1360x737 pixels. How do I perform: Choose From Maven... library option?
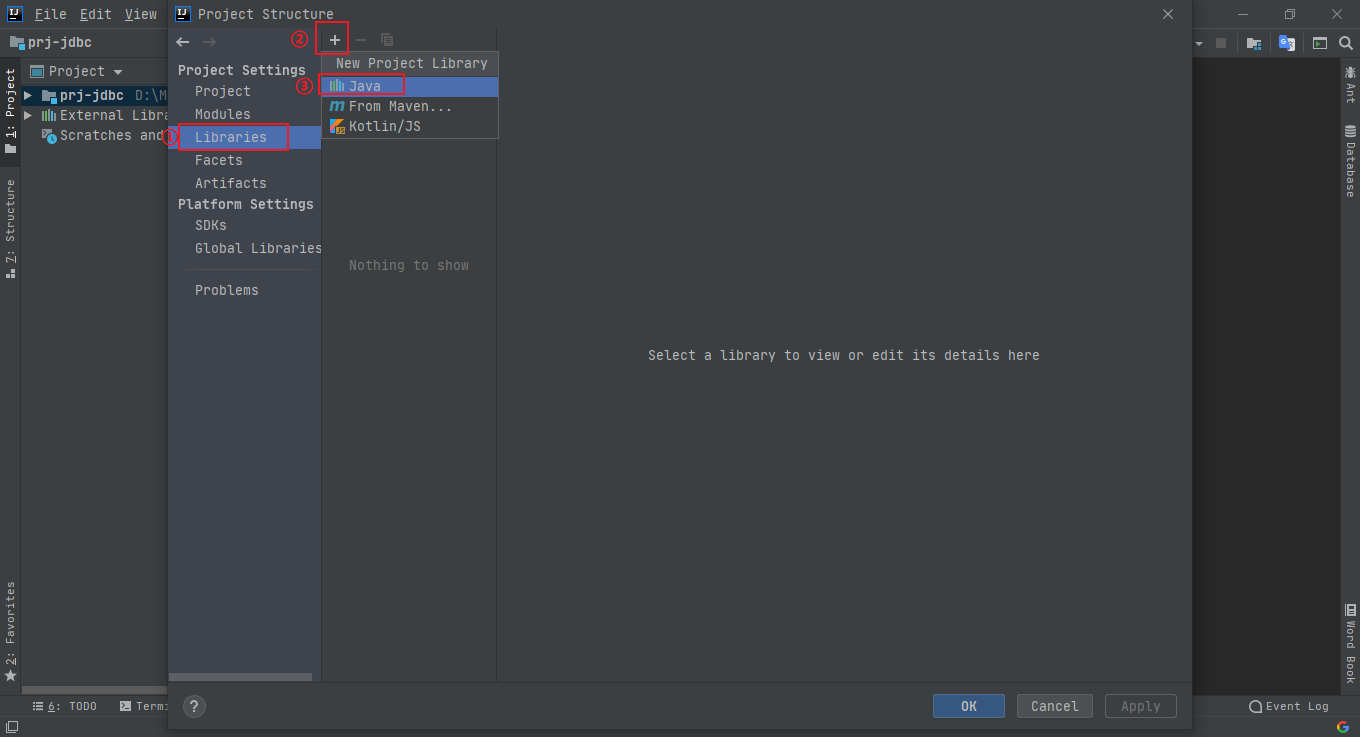(x=410, y=106)
